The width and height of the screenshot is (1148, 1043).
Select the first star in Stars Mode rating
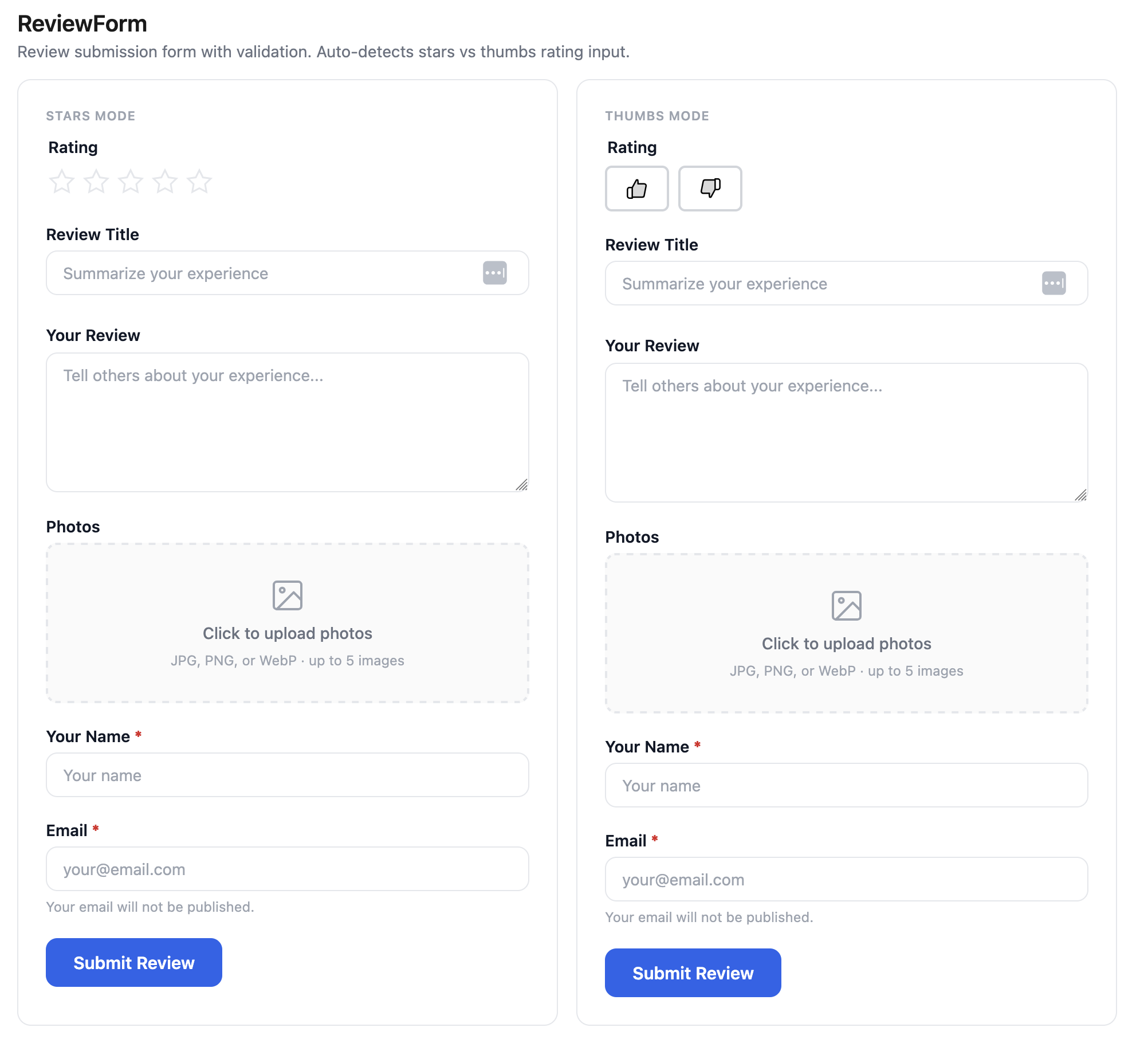pos(62,181)
